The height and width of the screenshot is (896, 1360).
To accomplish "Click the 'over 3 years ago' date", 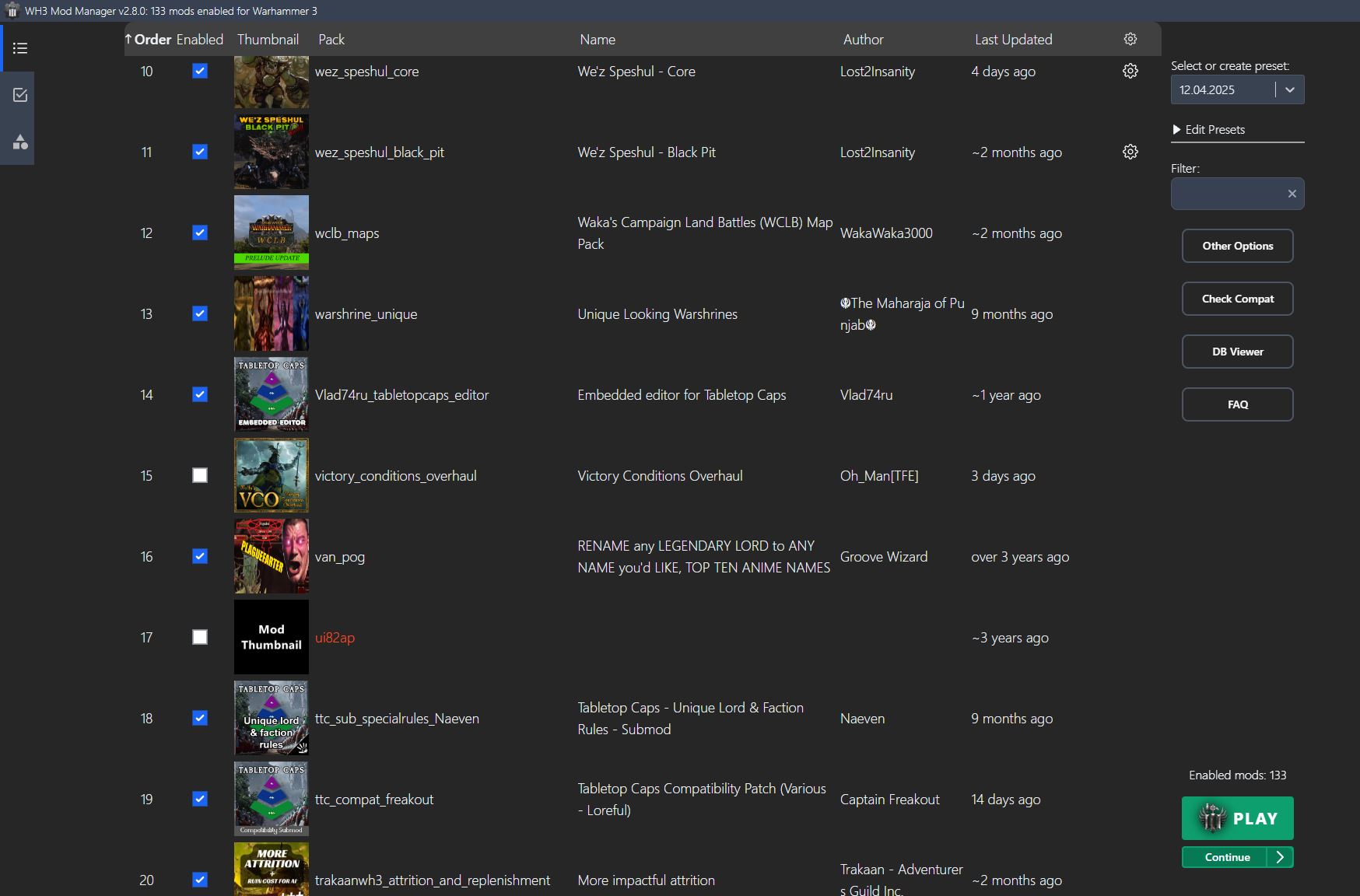I will point(1020,557).
